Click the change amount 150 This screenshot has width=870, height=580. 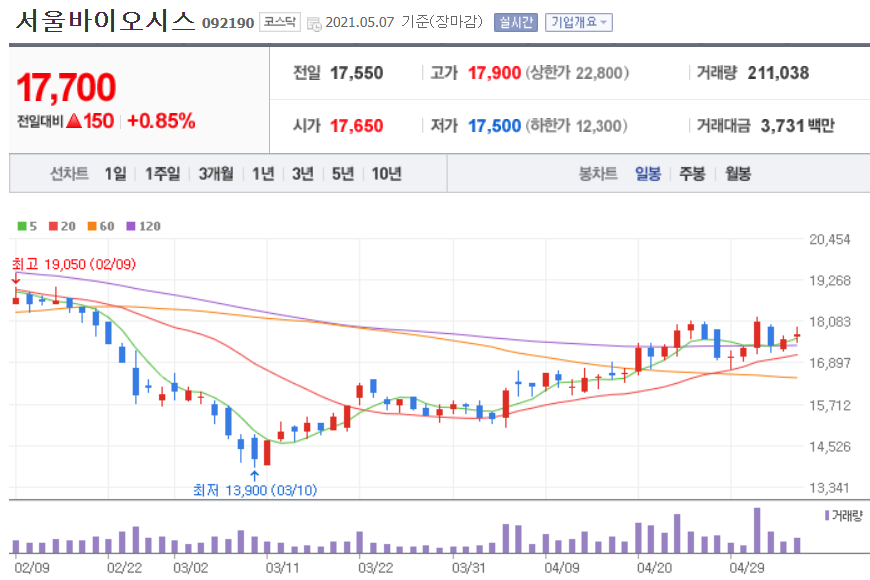pos(98,120)
